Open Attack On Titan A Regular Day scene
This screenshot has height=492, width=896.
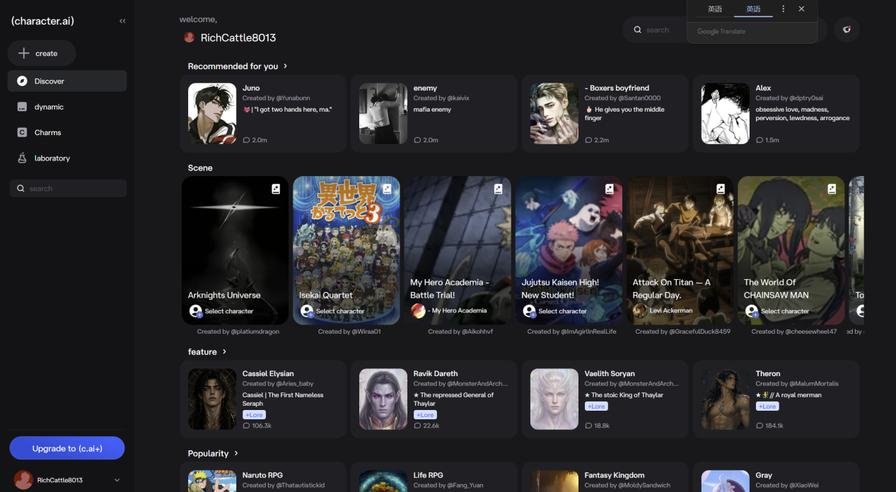[x=680, y=250]
